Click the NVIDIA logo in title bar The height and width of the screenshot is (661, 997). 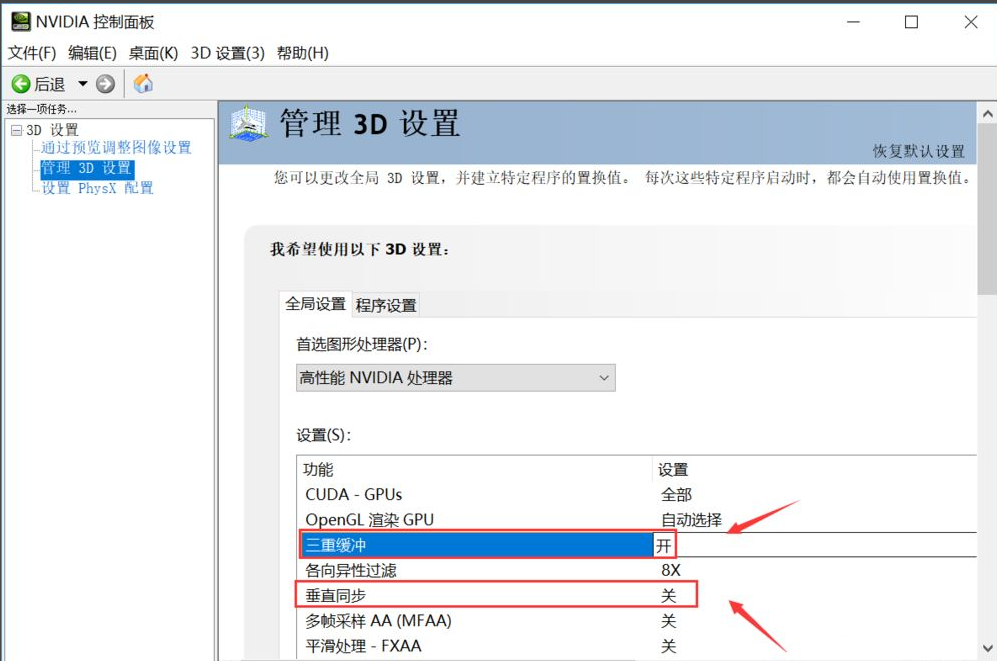(20, 22)
